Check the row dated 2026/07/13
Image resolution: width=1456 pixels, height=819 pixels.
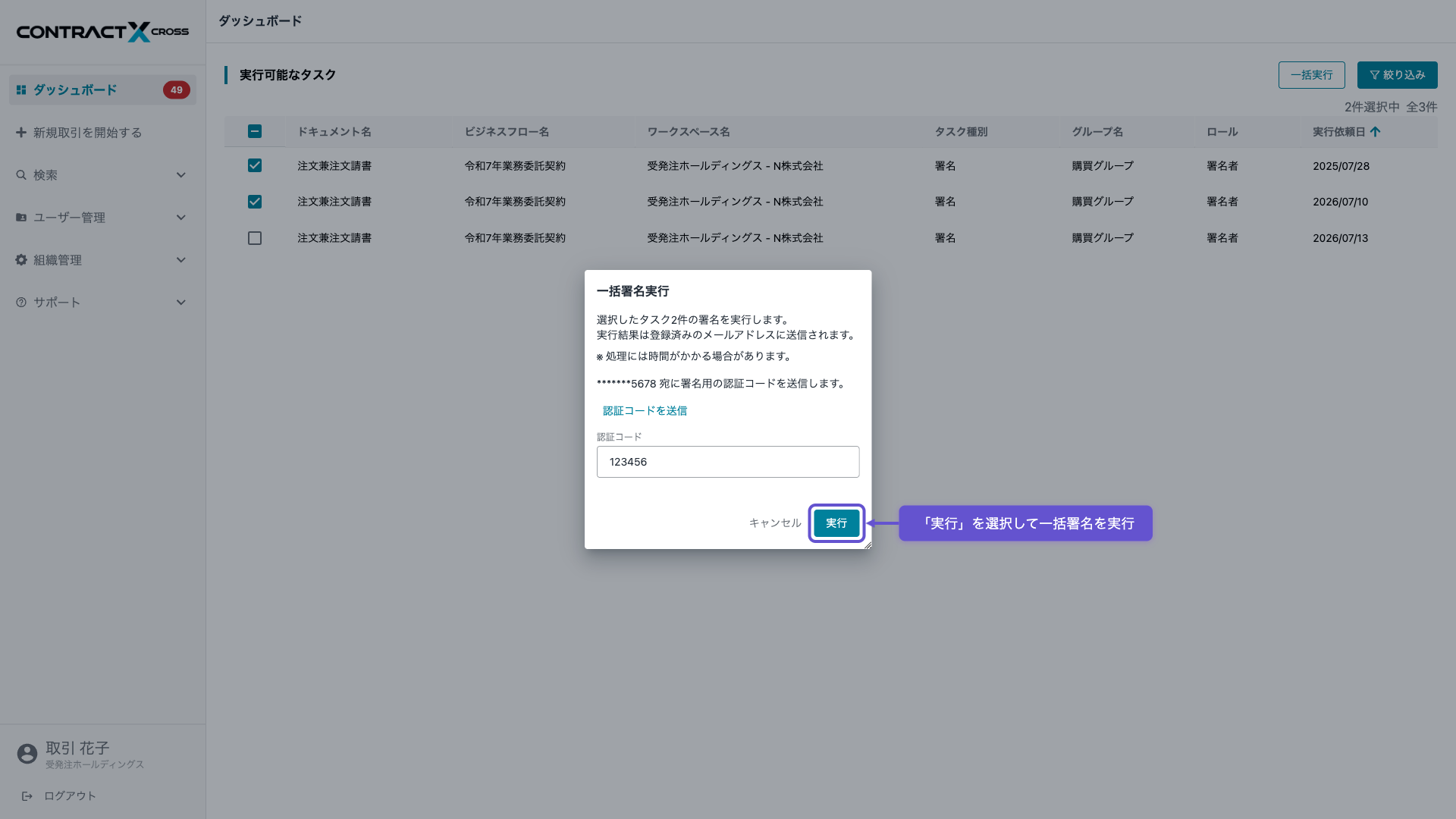[x=255, y=238]
